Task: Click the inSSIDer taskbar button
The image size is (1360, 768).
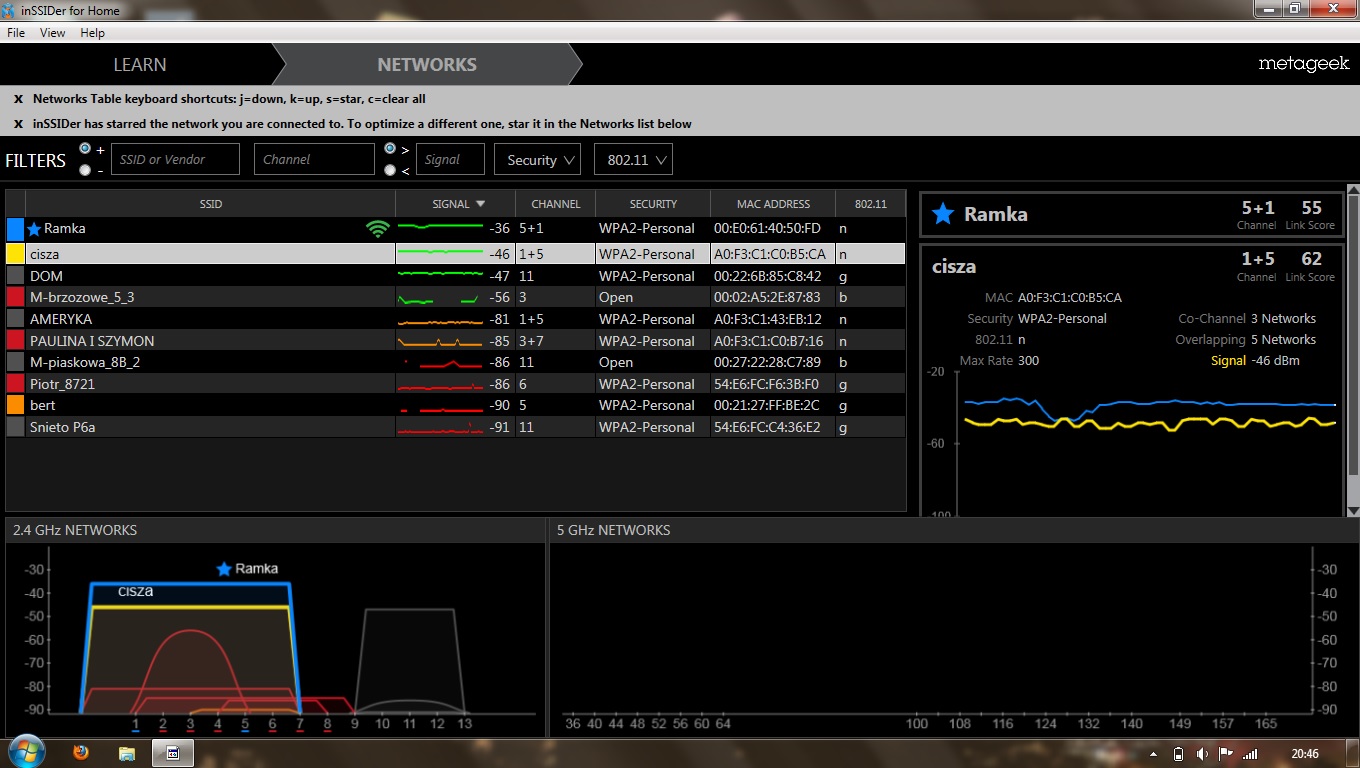Action: (172, 753)
